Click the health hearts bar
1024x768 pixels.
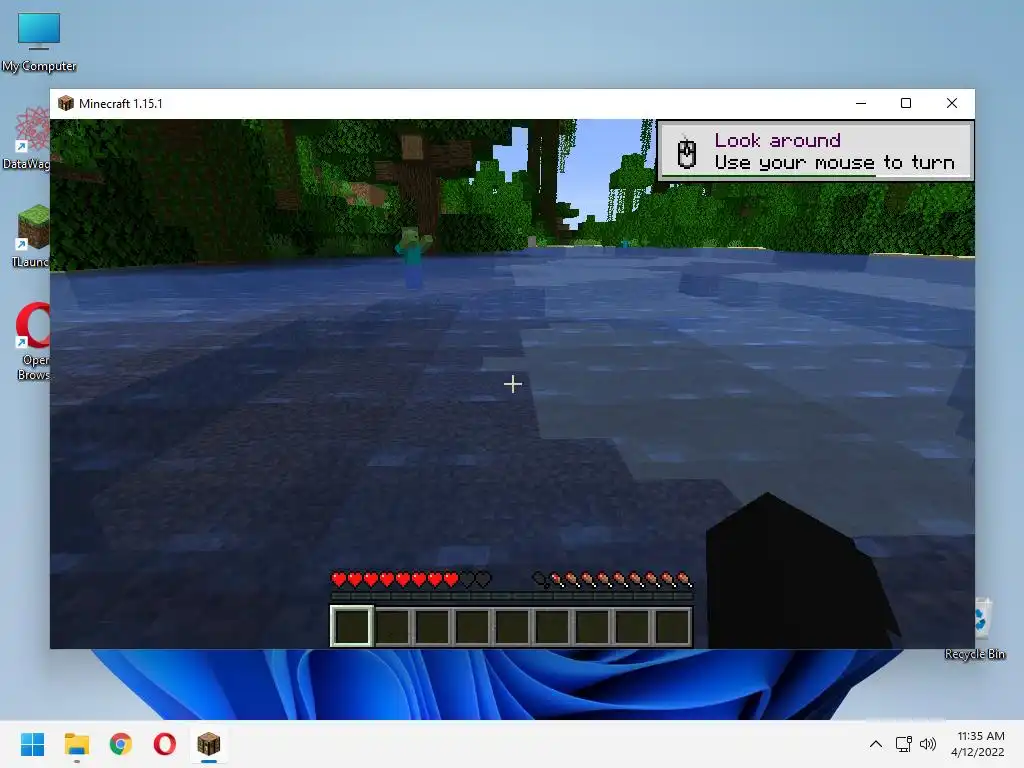point(411,579)
